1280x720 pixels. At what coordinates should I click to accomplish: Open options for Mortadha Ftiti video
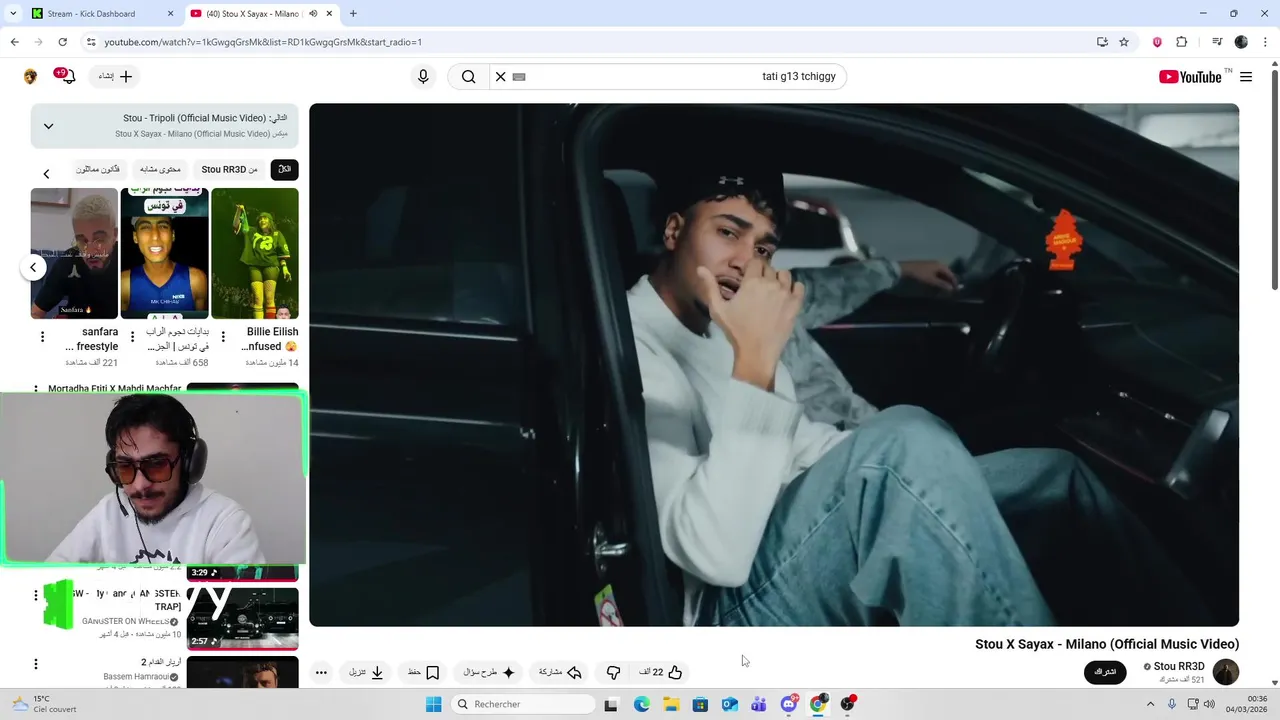pos(36,388)
